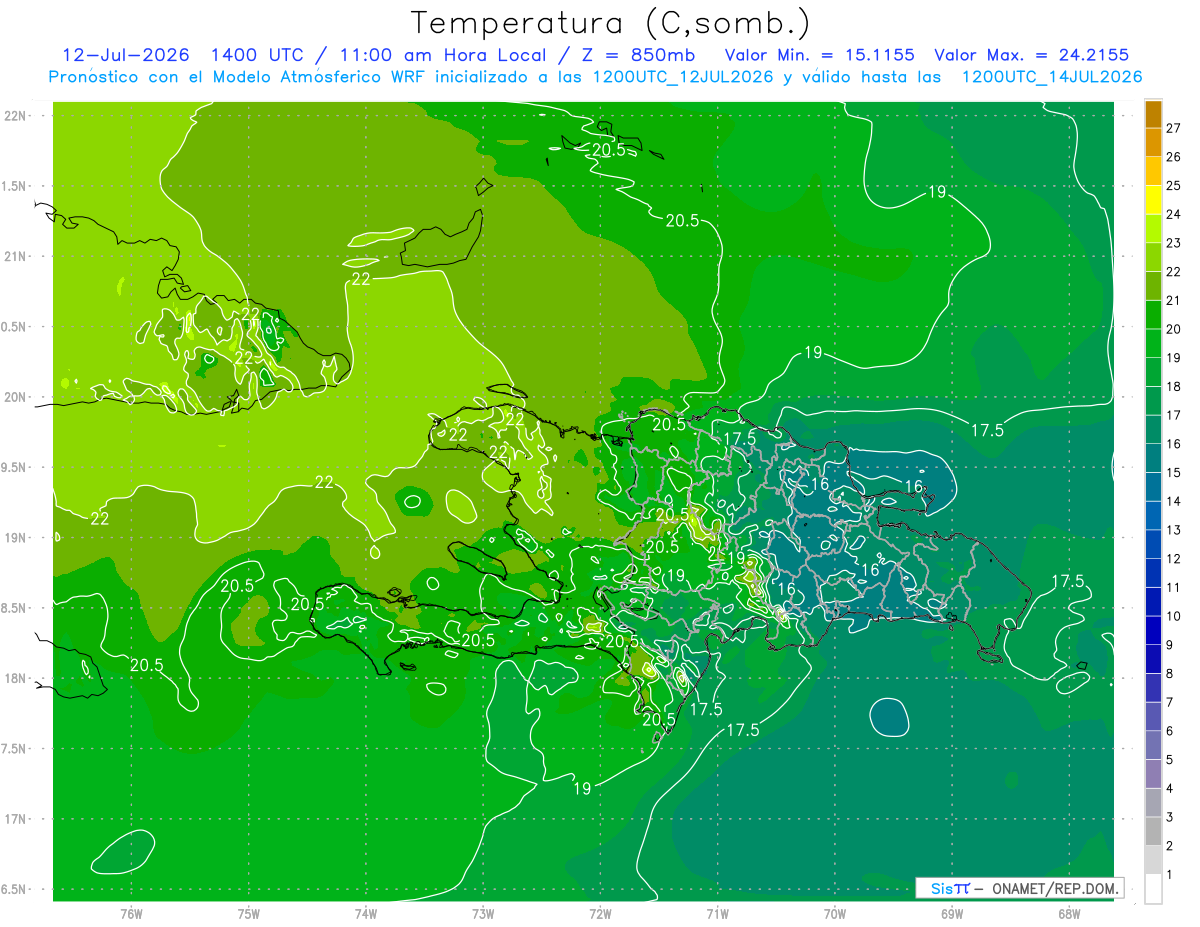Click the brown swatch above 27 in the color scale
This screenshot has height=927, width=1200.
pyautogui.click(x=1153, y=114)
